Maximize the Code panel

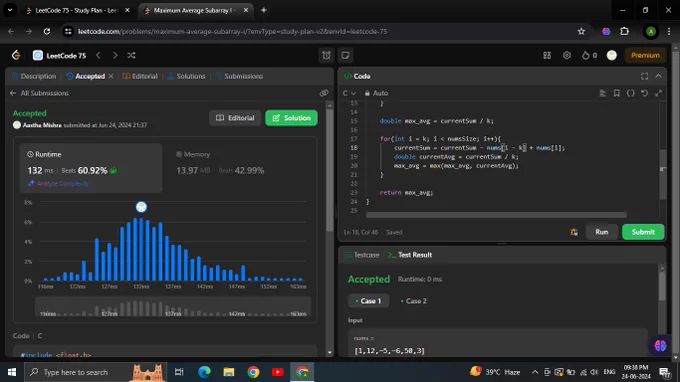(644, 76)
